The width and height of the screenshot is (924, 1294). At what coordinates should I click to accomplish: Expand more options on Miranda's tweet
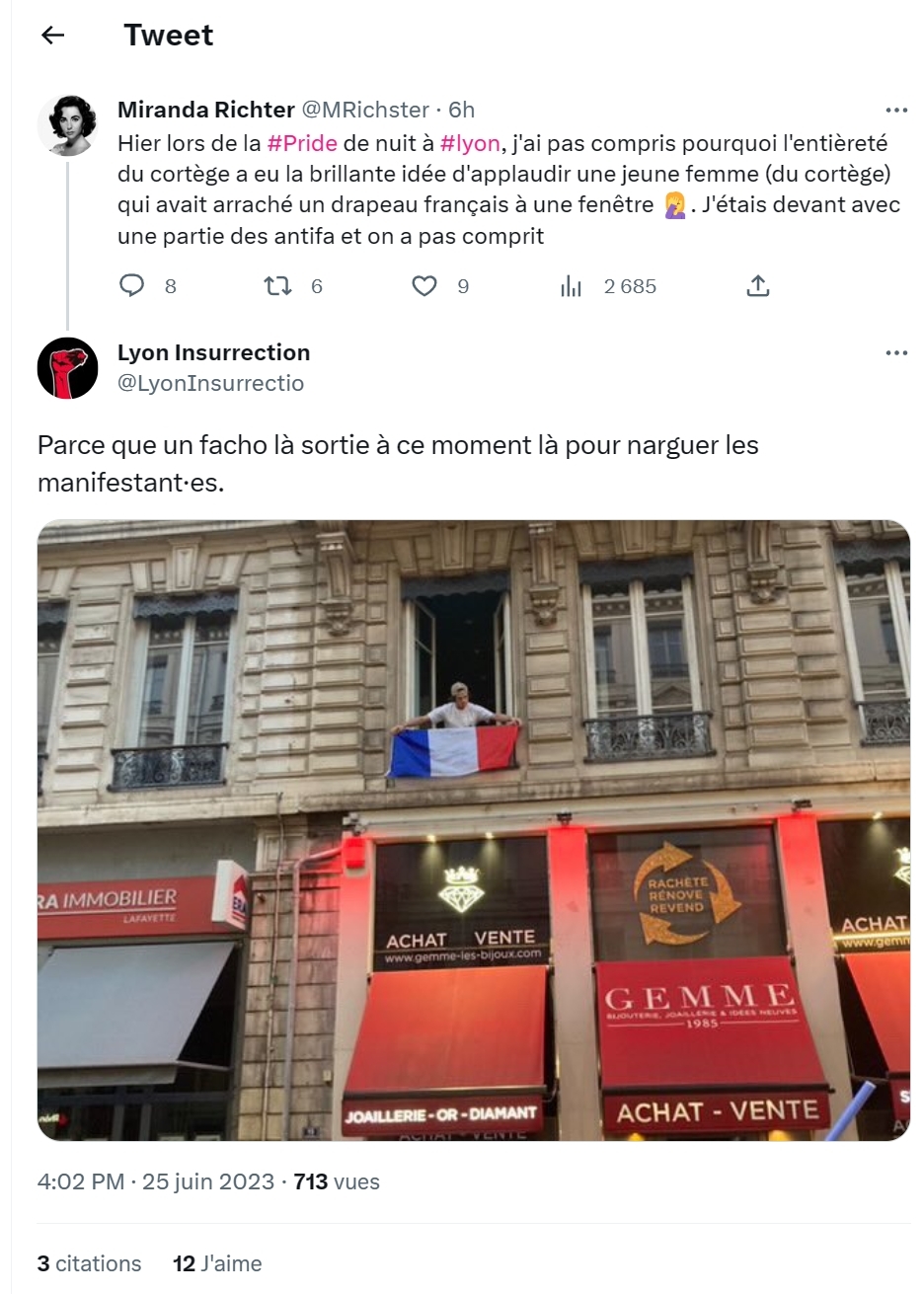896,110
